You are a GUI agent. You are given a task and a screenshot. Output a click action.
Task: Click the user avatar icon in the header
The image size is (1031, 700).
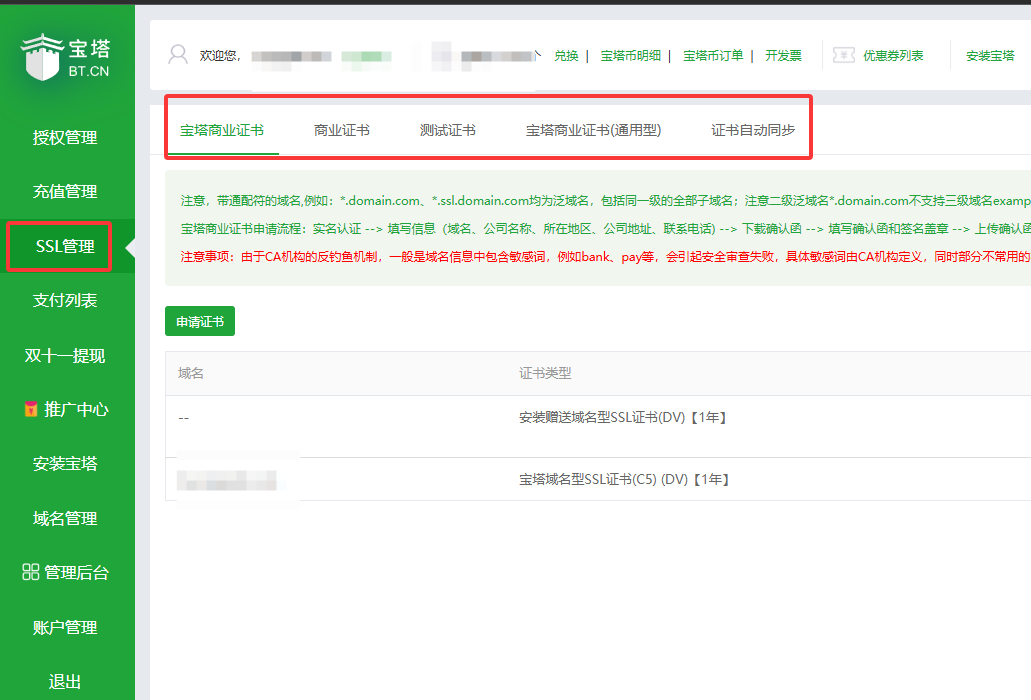tap(177, 54)
